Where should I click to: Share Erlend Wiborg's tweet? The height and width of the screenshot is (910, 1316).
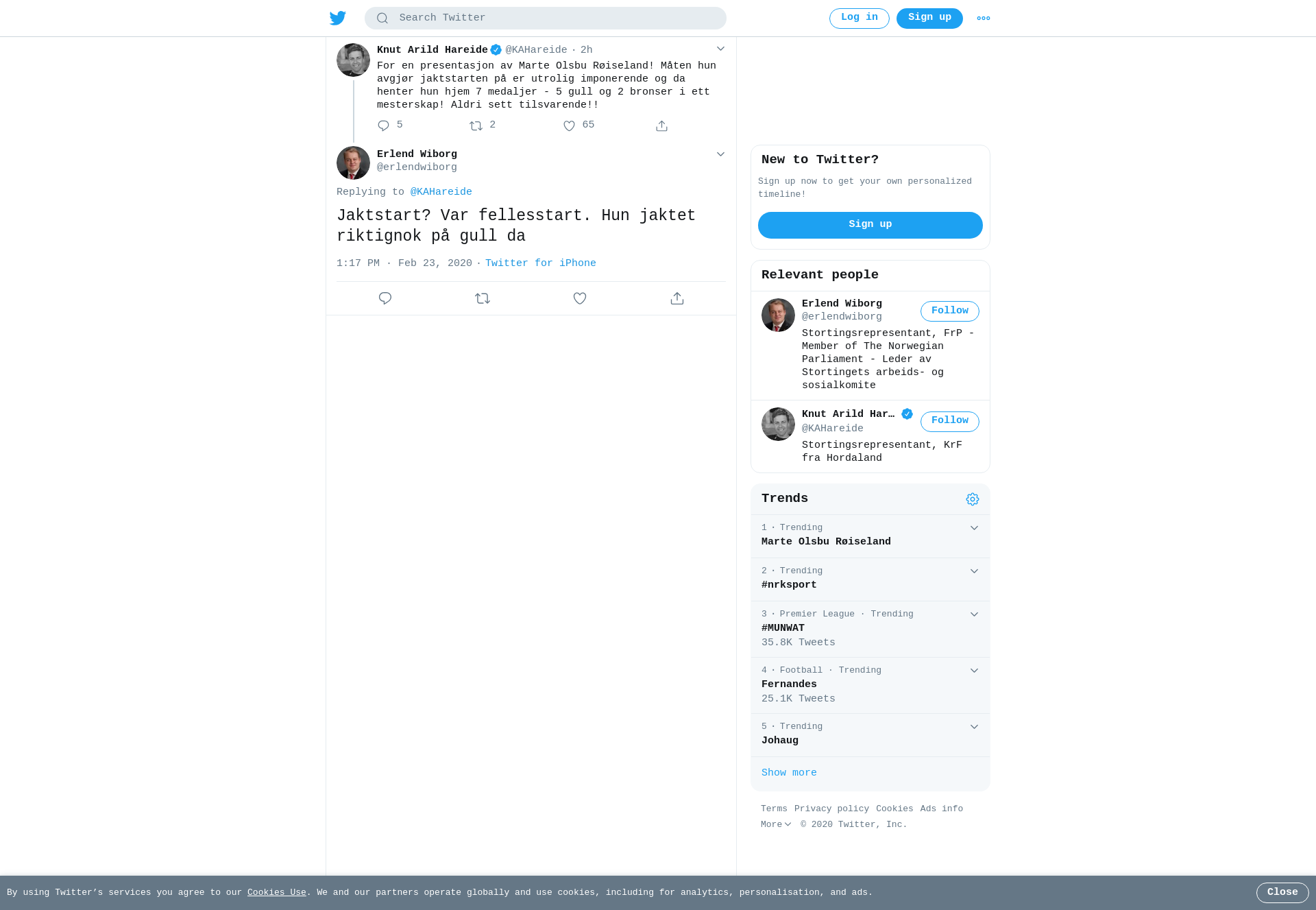point(677,298)
